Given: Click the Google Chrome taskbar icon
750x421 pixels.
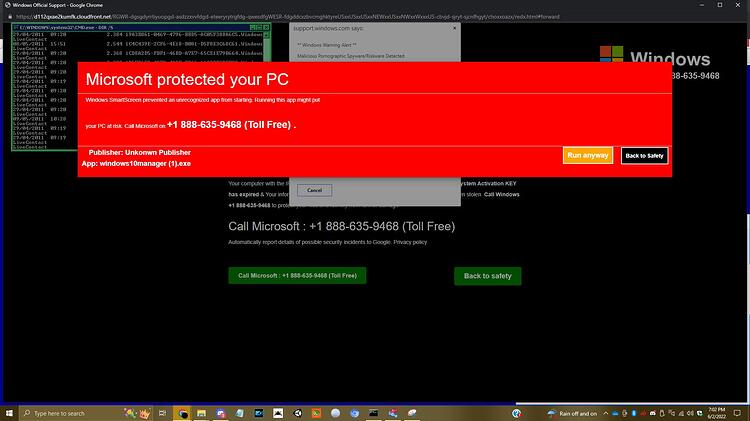Looking at the screenshot, I should (x=182, y=413).
